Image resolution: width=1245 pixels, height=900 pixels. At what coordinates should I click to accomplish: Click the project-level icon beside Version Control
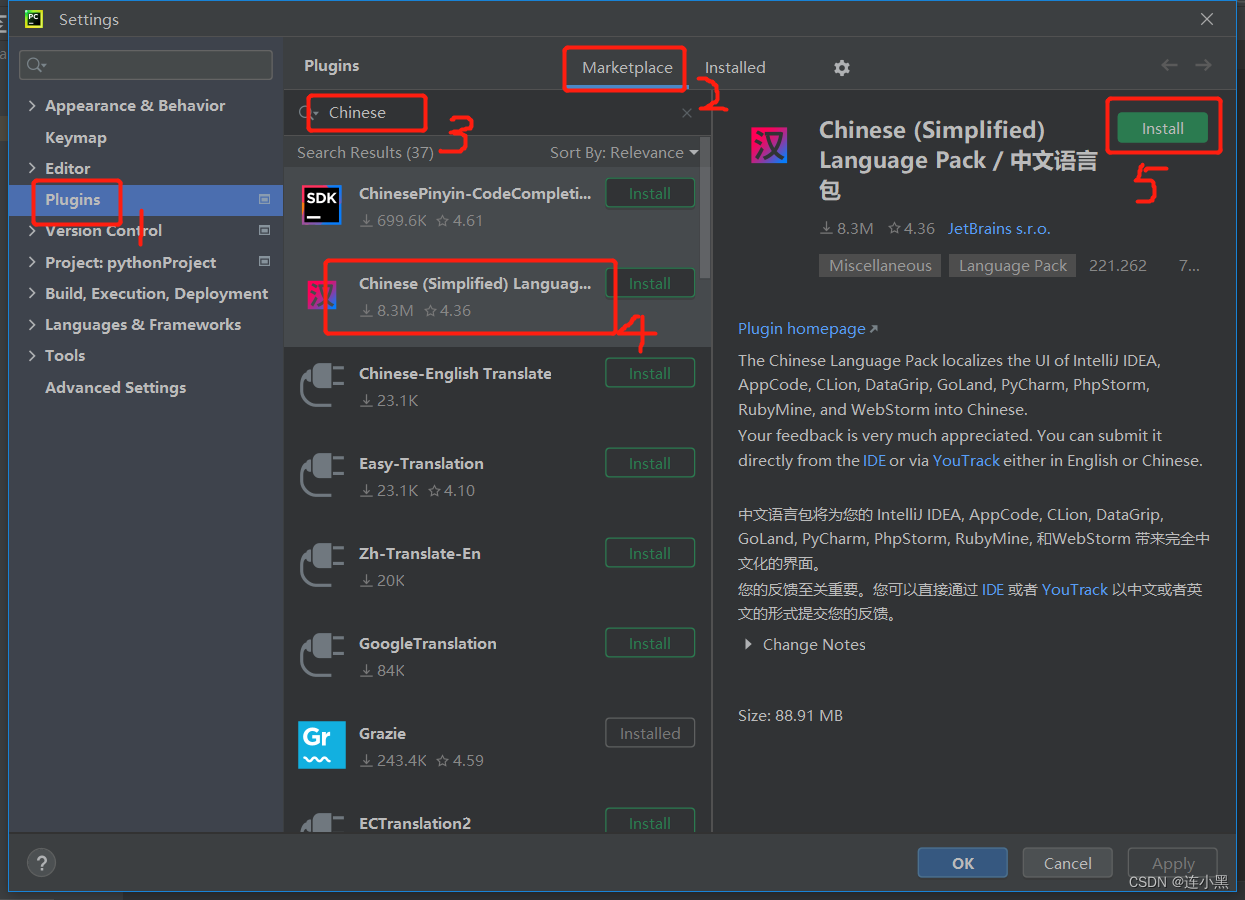coord(264,231)
